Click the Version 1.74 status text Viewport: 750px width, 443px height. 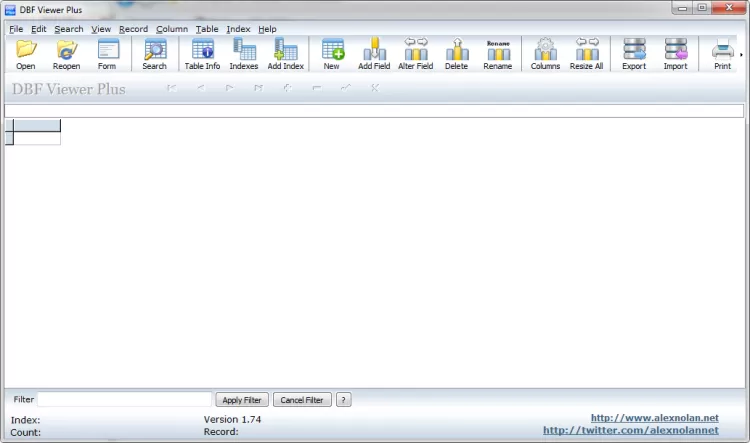[232, 420]
